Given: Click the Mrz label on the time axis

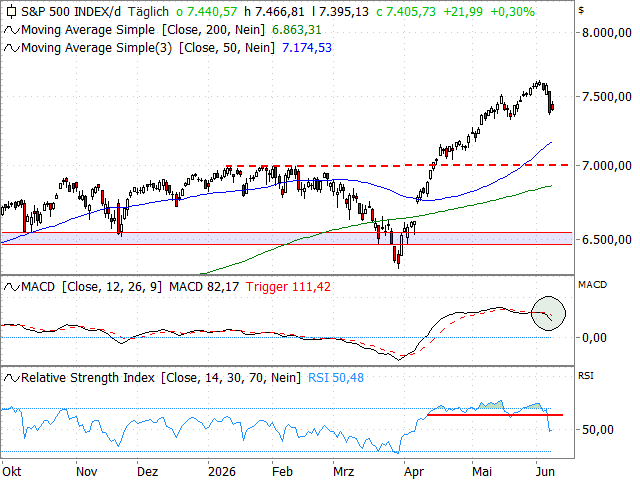Looking at the screenshot, I should tap(343, 472).
